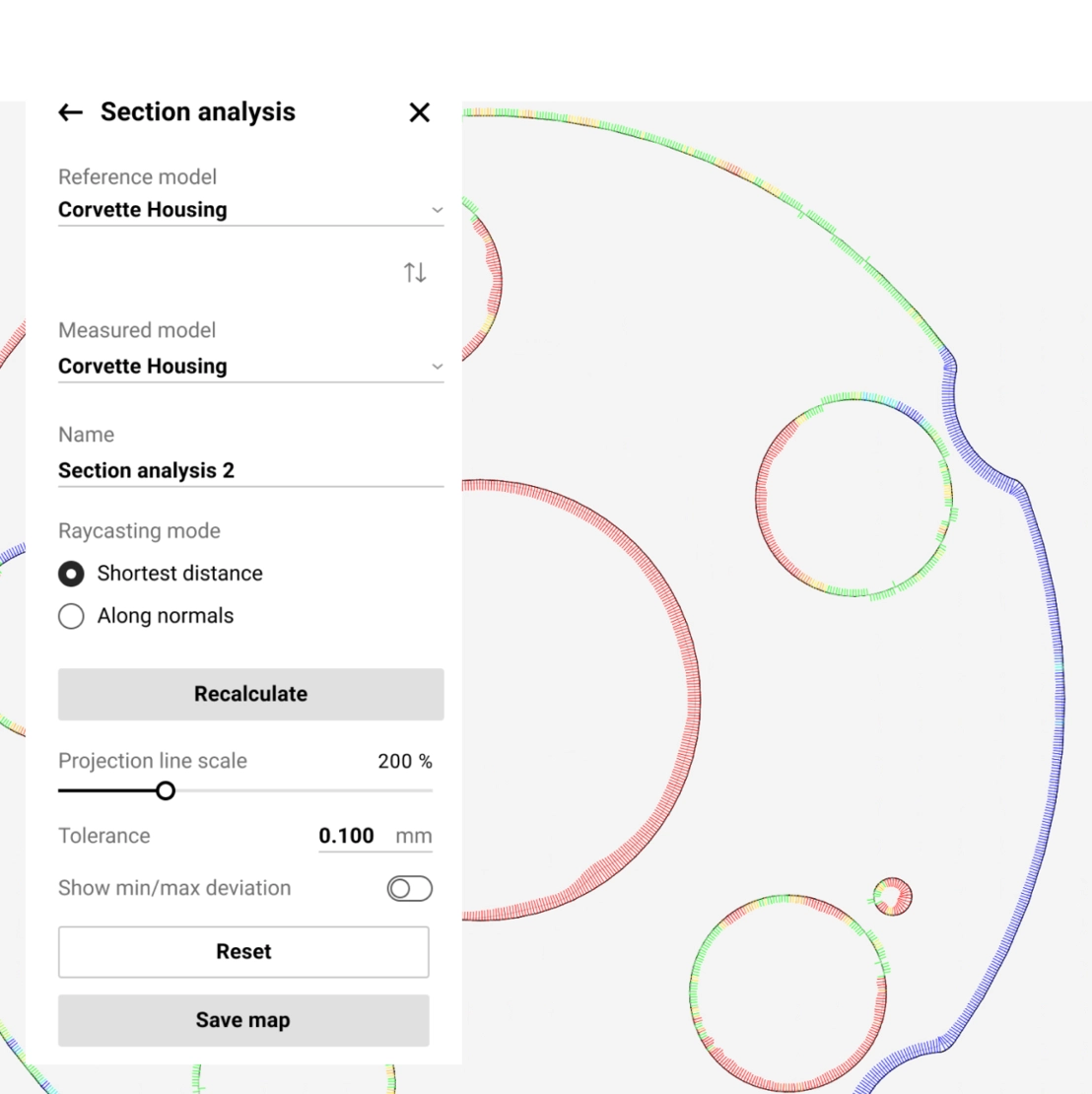The height and width of the screenshot is (1094, 1092).
Task: Expand the Reference model dropdown
Action: coord(437,210)
